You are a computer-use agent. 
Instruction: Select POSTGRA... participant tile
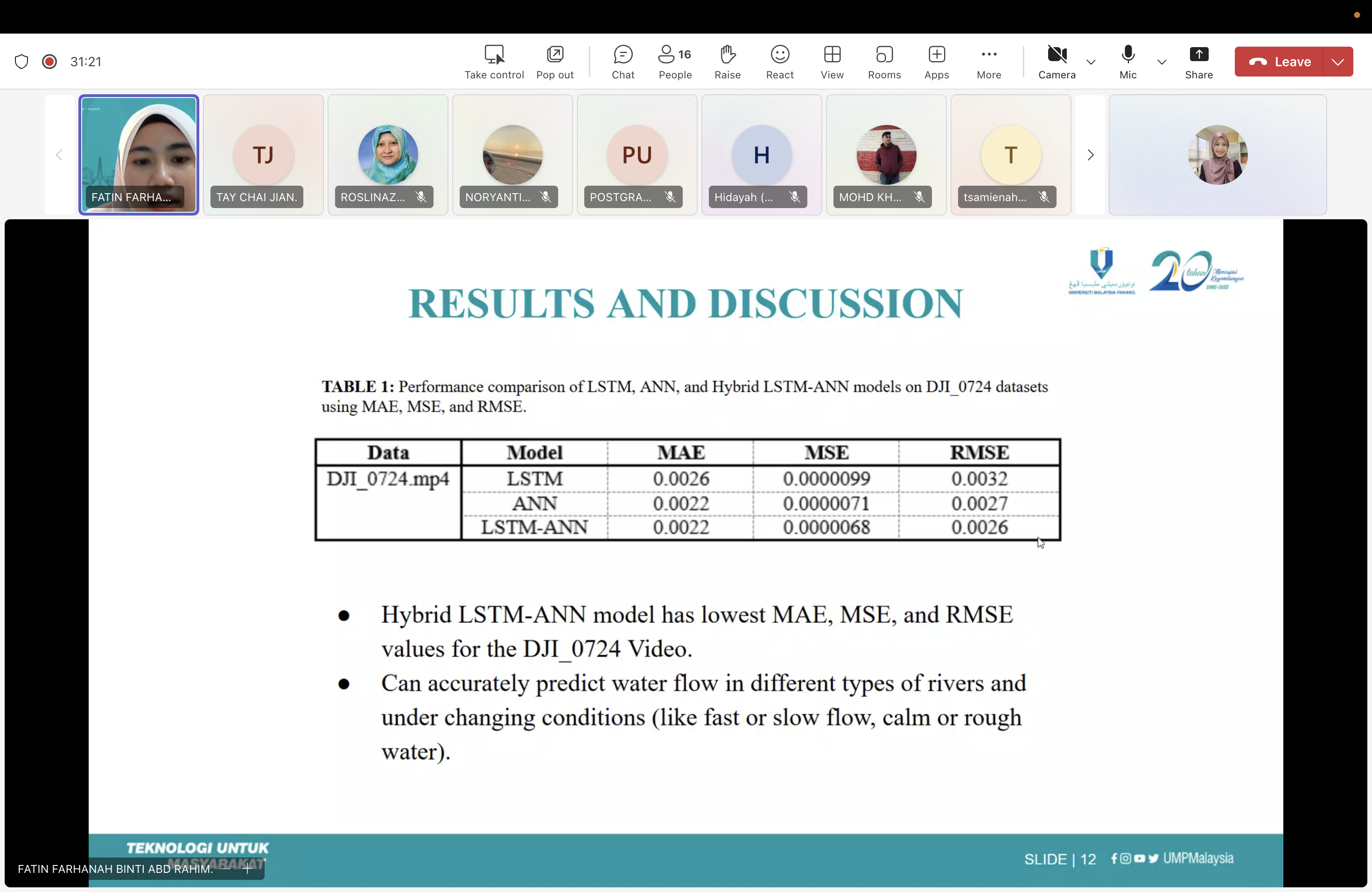point(637,155)
